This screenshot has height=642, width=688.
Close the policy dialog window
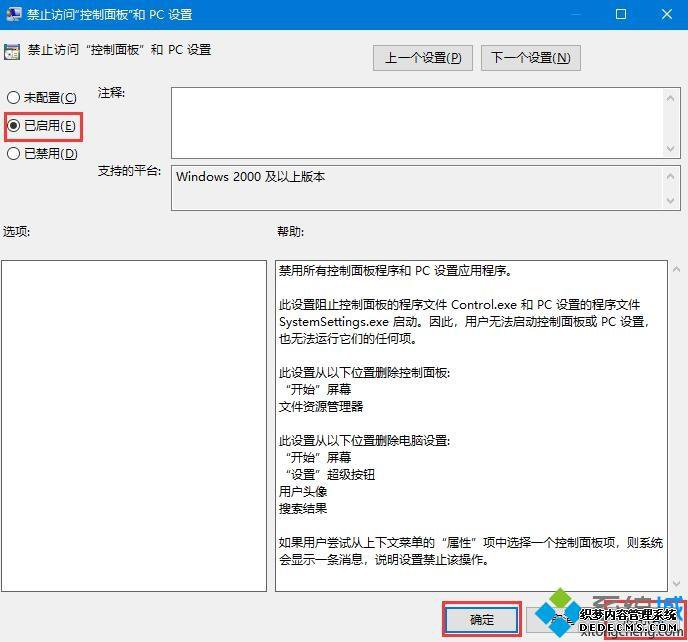[x=666, y=14]
